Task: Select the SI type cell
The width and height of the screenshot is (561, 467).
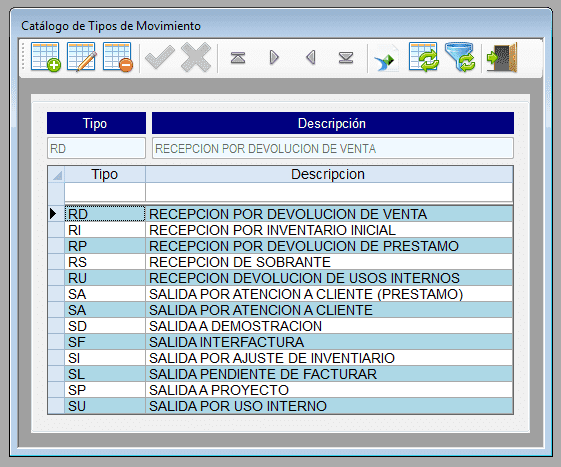Action: pyautogui.click(x=105, y=358)
